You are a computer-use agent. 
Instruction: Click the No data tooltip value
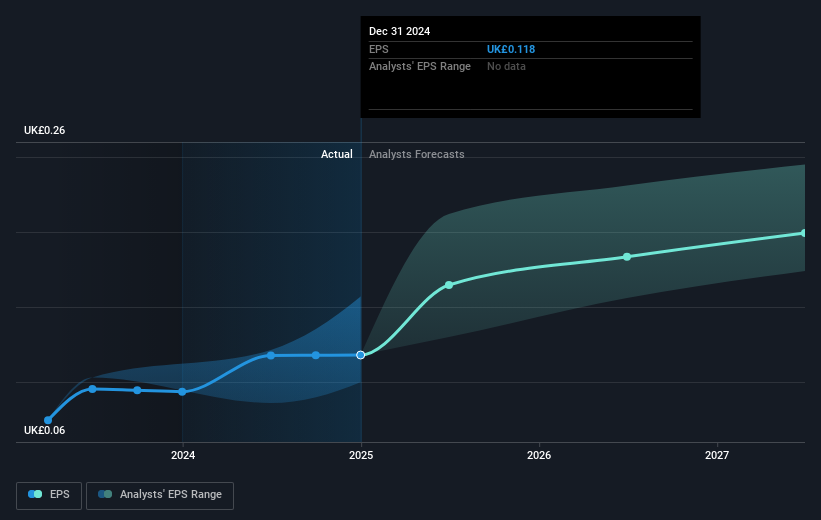click(x=506, y=67)
